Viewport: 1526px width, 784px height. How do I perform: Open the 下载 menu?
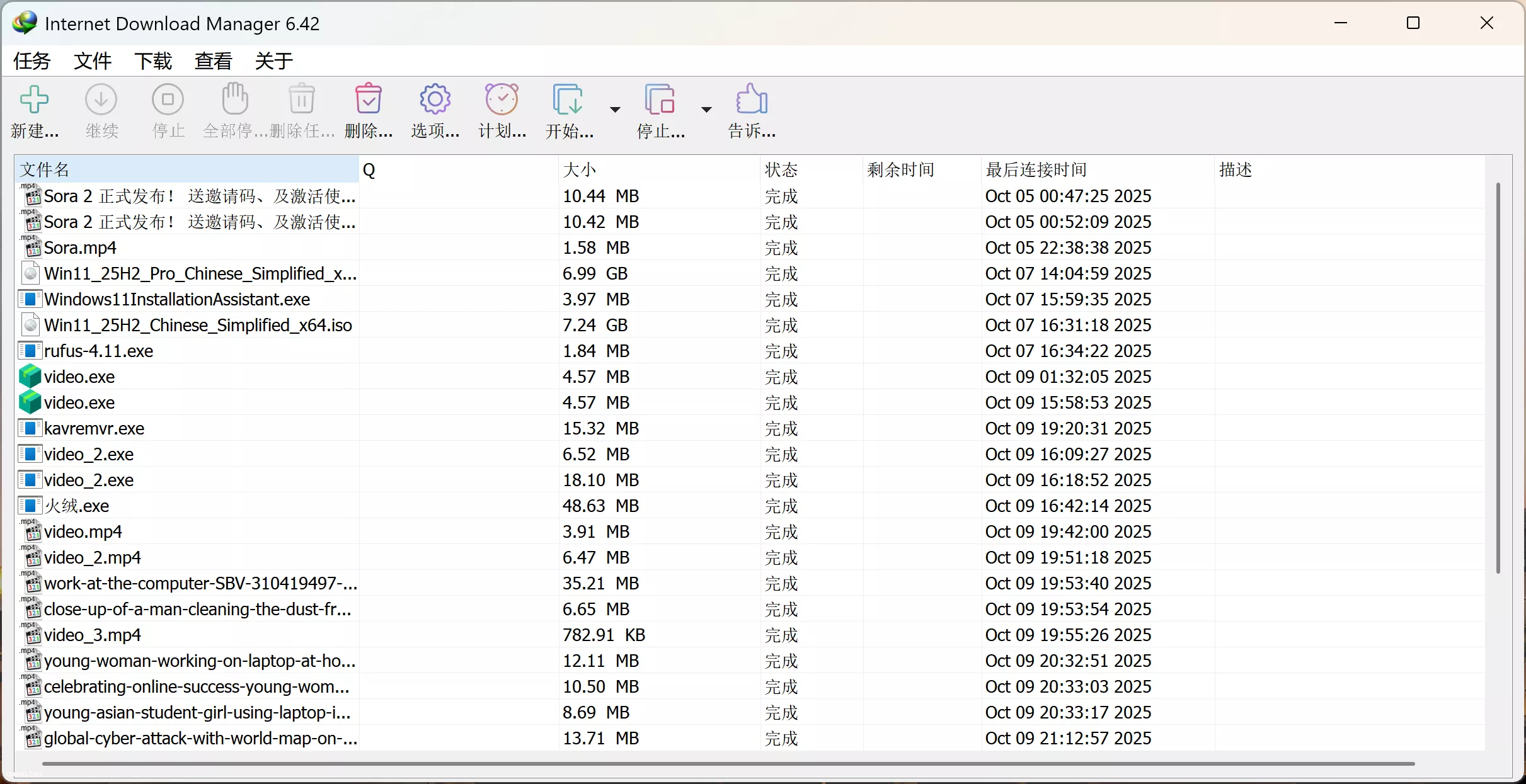point(153,60)
